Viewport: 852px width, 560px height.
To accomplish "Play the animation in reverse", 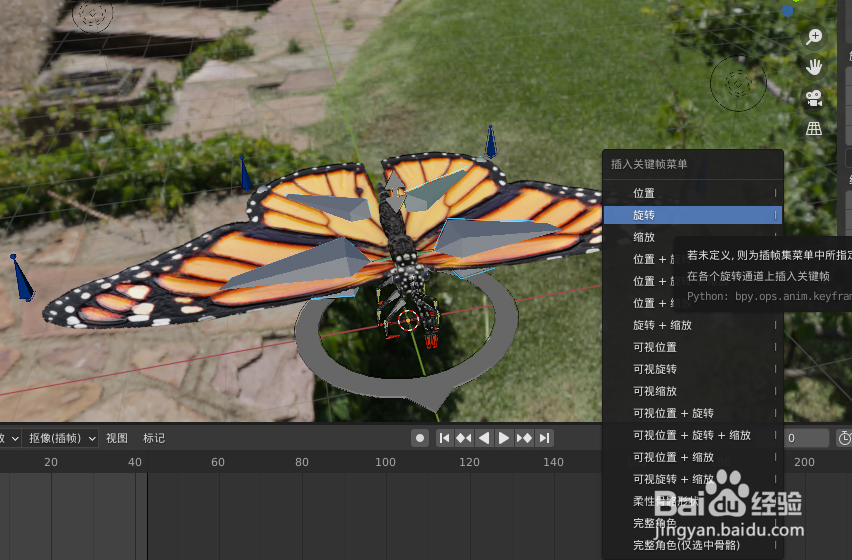I will click(x=484, y=438).
